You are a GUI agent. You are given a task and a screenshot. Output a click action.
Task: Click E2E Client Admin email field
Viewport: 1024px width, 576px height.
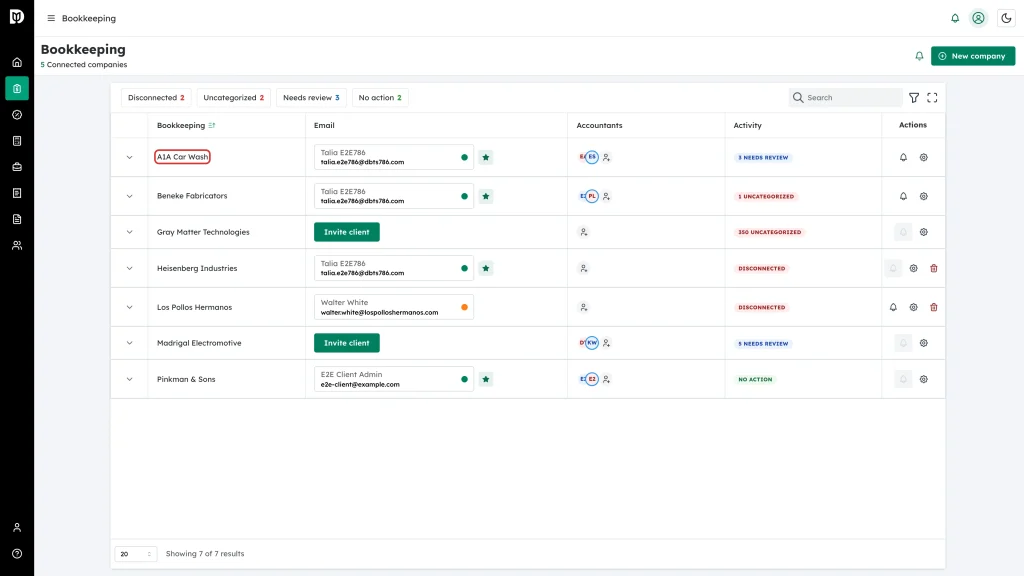click(x=394, y=379)
